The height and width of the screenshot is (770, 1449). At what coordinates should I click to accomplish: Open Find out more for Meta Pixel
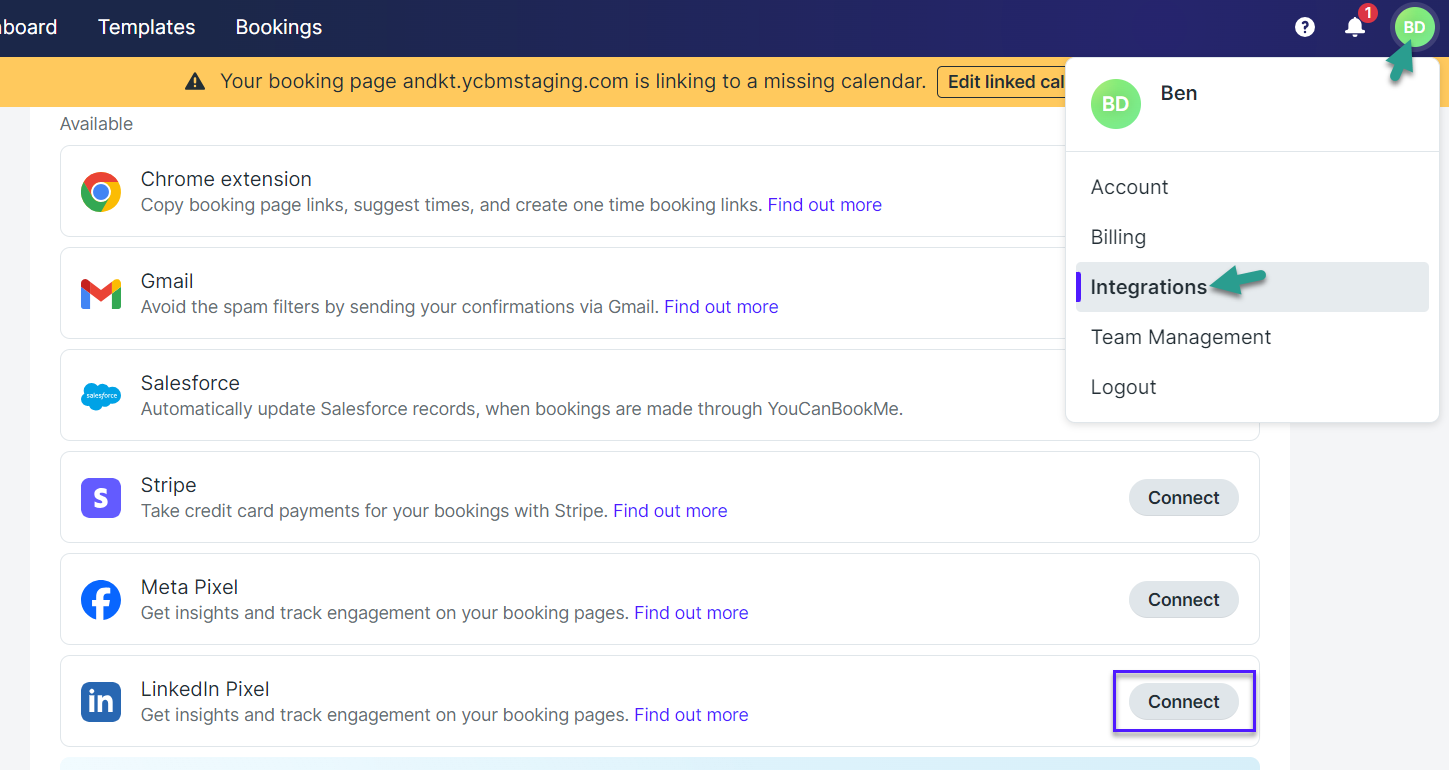691,613
